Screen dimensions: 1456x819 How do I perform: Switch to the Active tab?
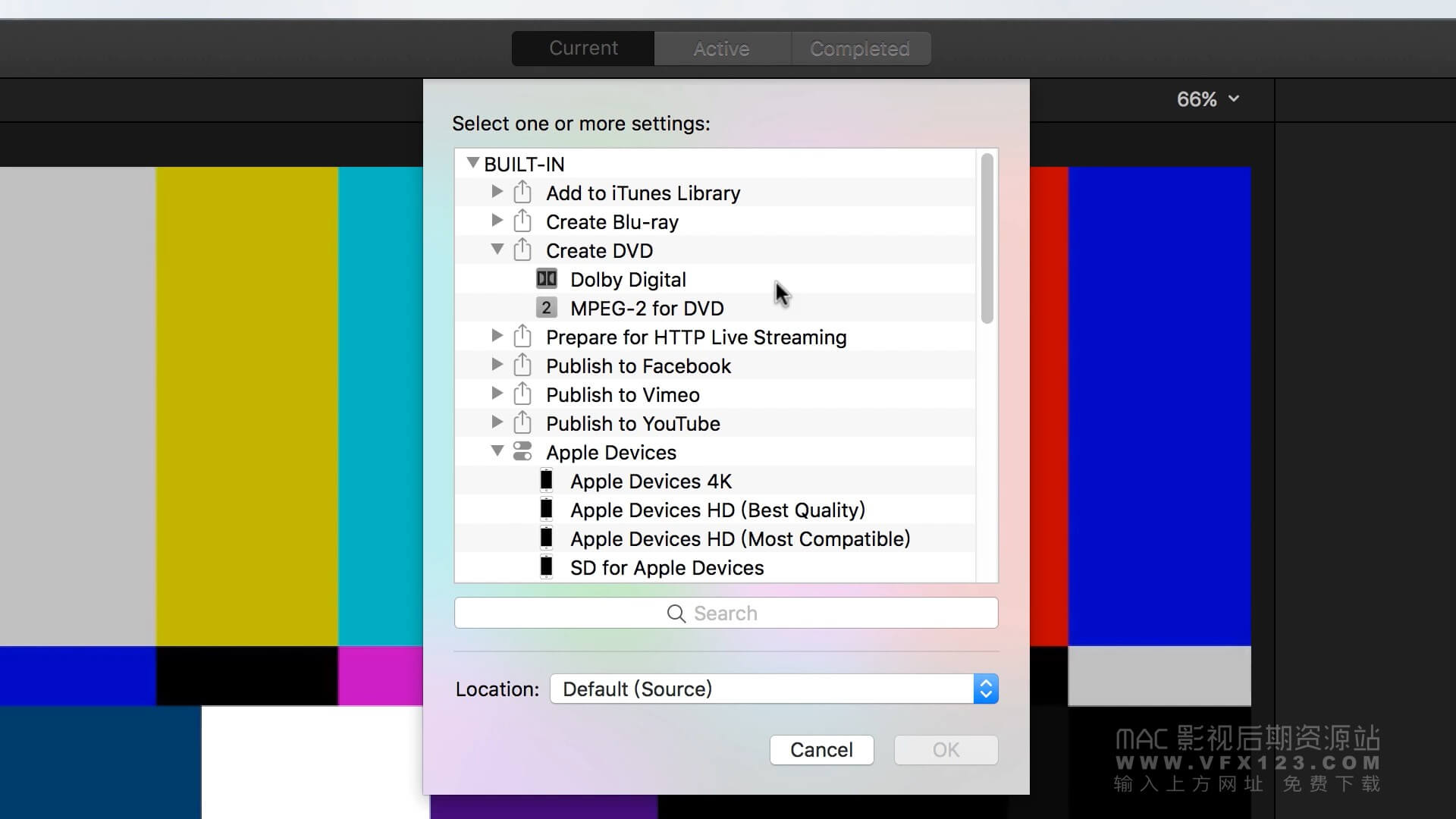pos(722,49)
